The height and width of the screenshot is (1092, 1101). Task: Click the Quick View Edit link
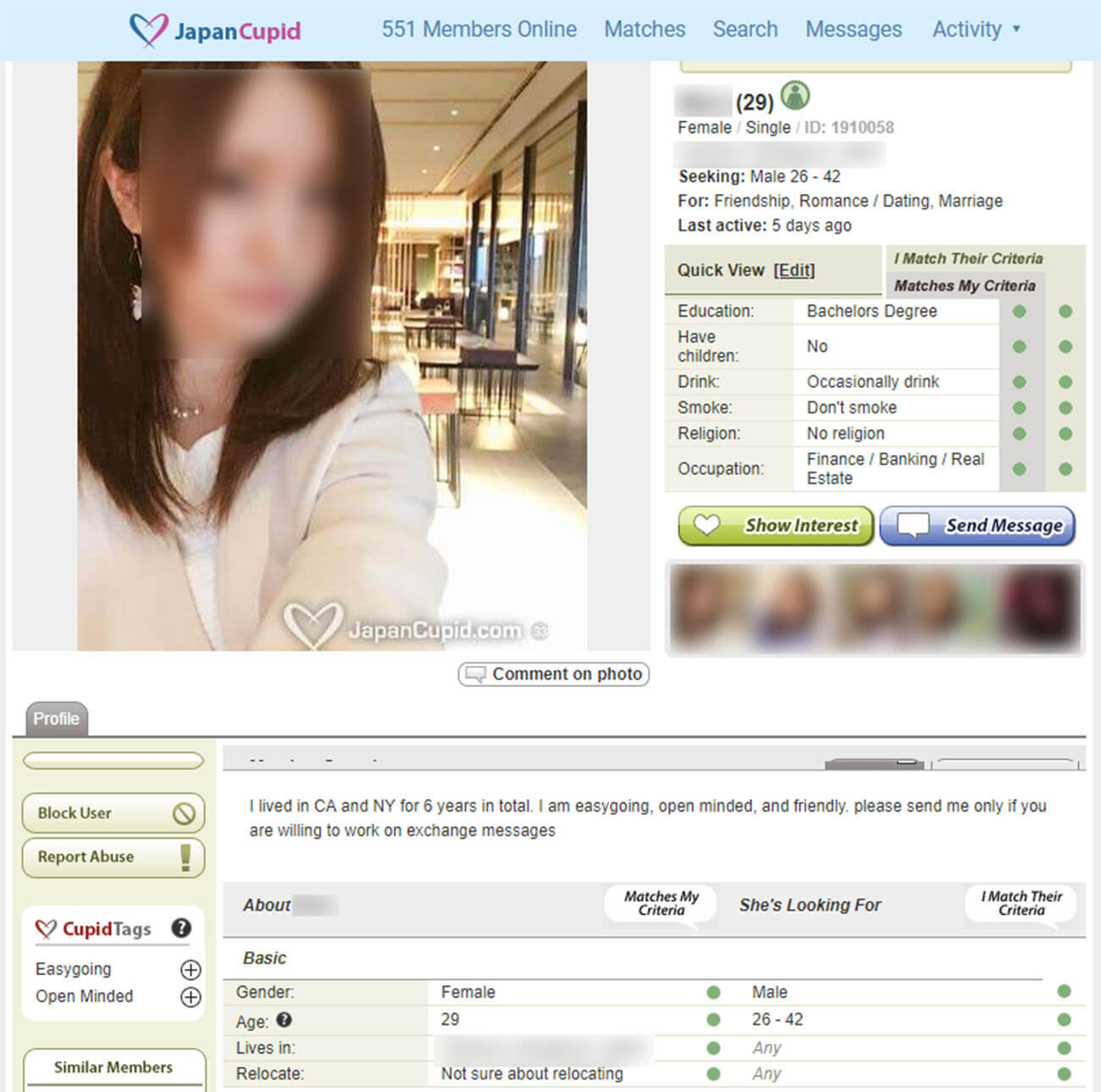tap(794, 270)
